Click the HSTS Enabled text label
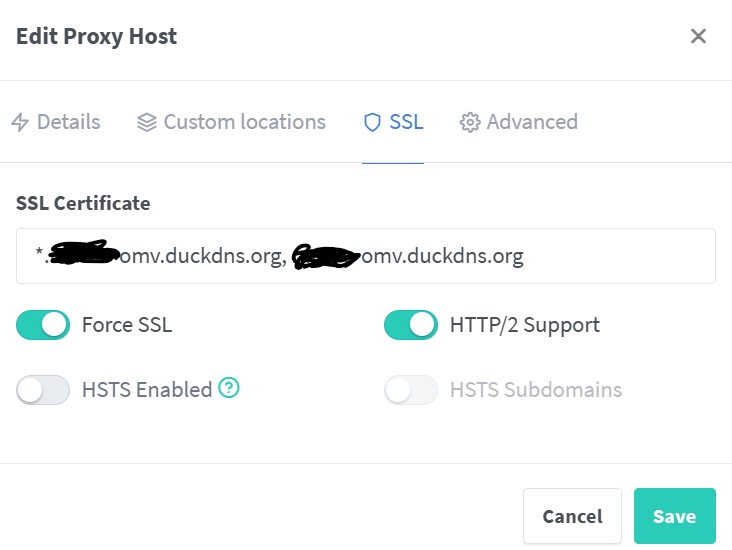 point(146,390)
